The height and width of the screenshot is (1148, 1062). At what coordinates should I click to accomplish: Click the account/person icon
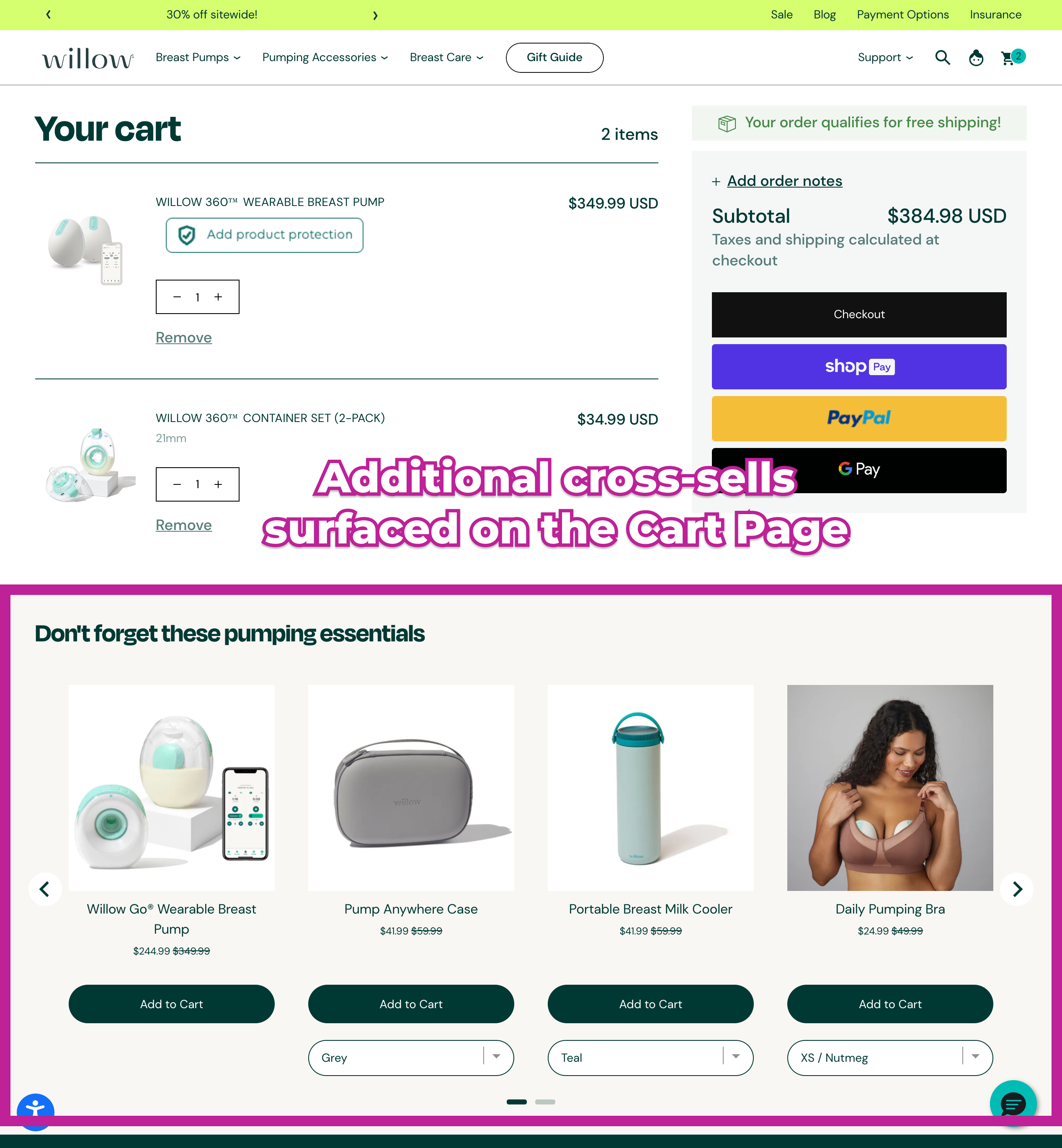[x=976, y=57]
